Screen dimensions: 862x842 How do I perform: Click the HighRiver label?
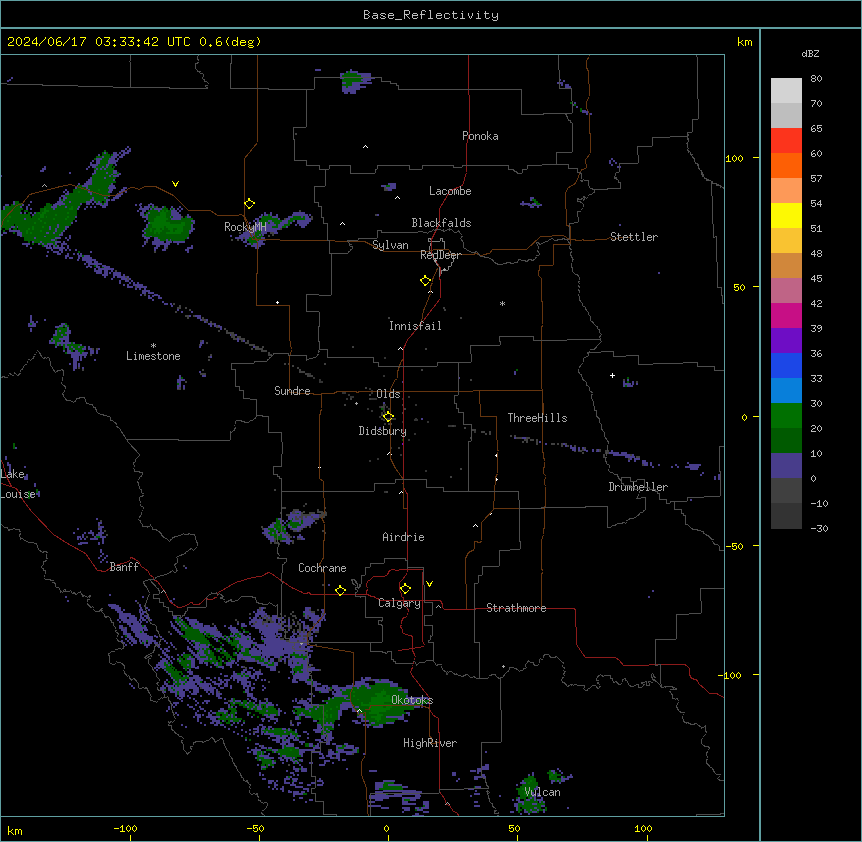click(429, 743)
